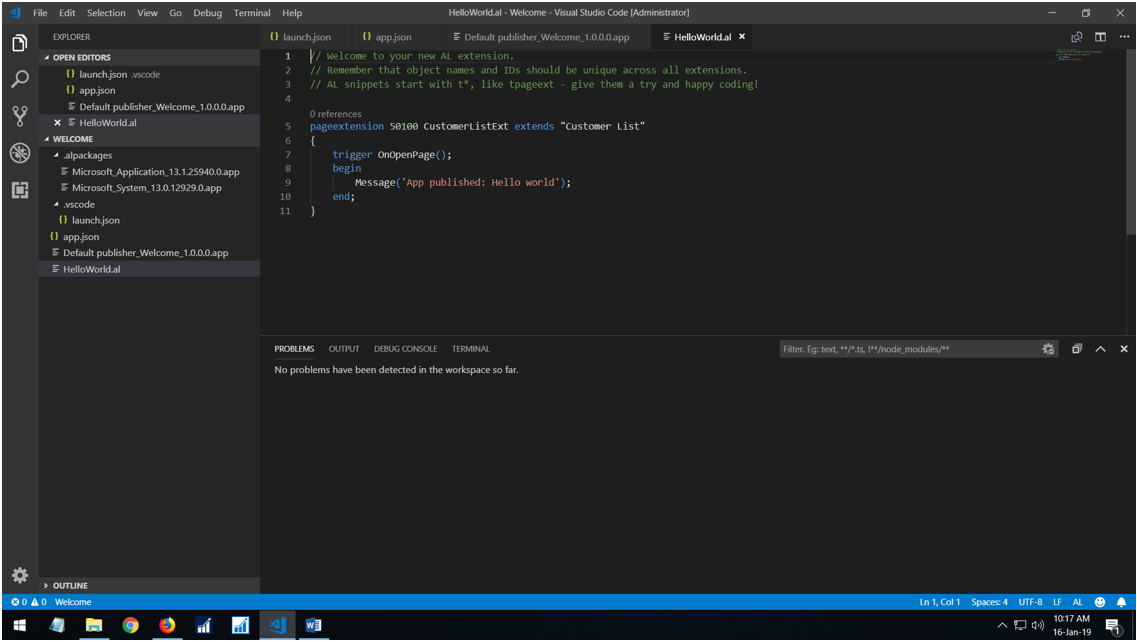This screenshot has height=642, width=1137.
Task: Open Google Chrome from taskbar
Action: pos(131,625)
